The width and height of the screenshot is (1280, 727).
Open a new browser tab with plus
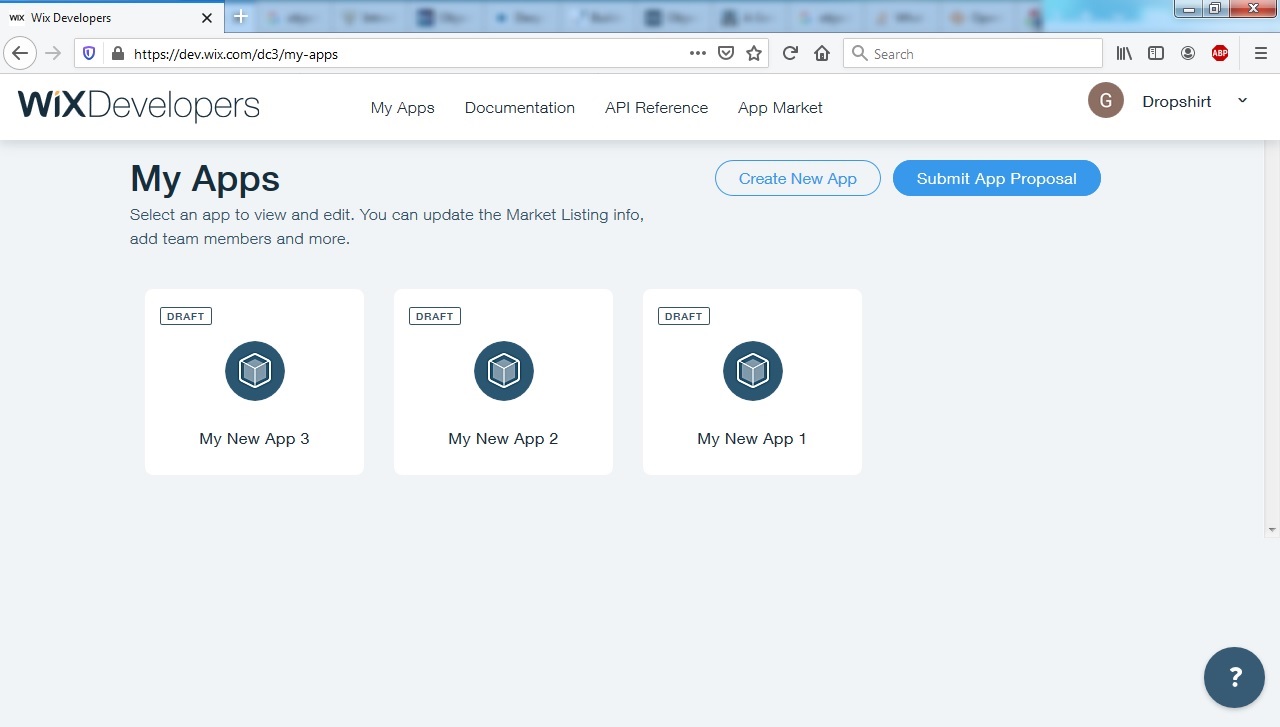tap(240, 17)
